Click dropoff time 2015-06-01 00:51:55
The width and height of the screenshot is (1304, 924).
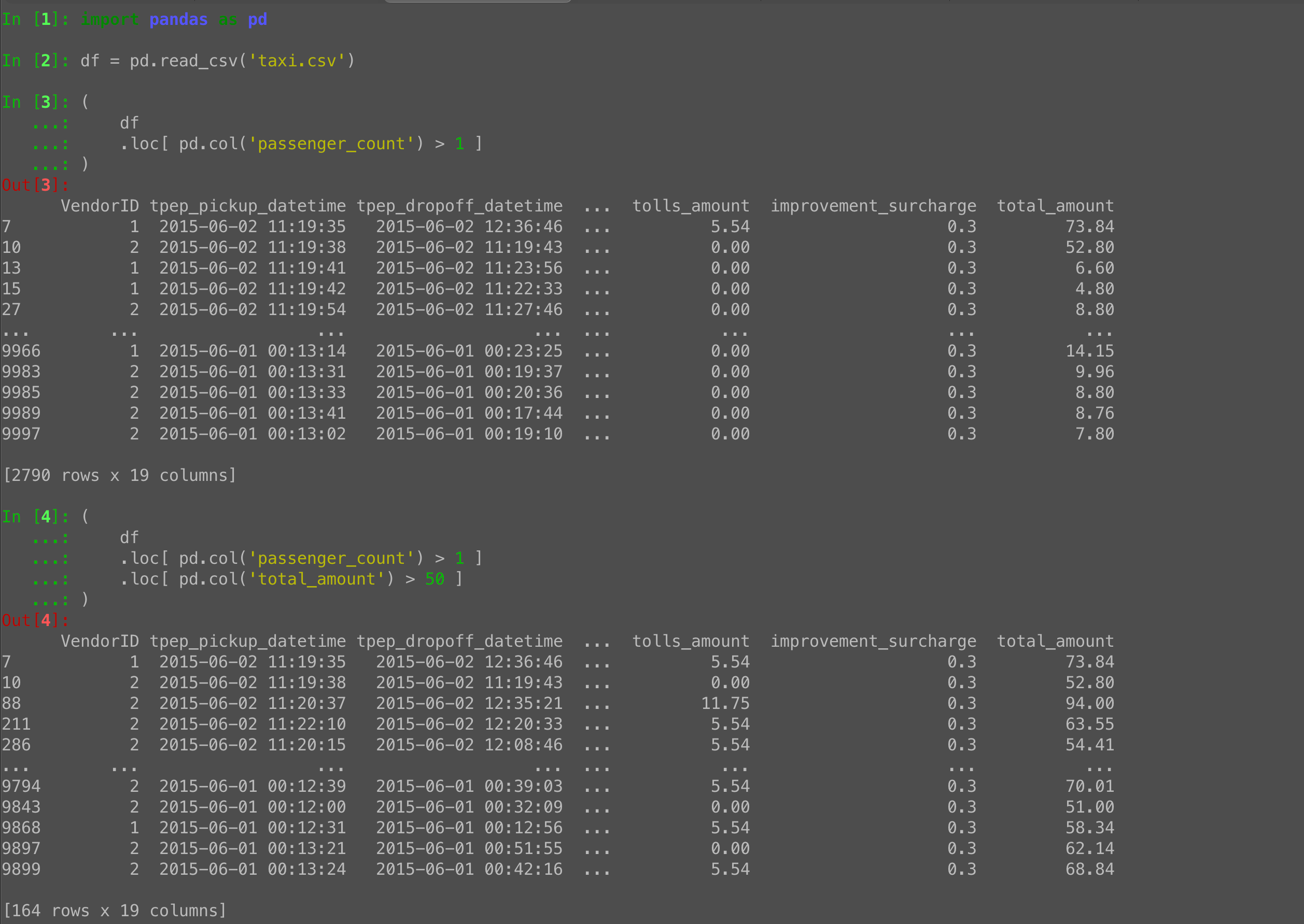click(x=469, y=848)
